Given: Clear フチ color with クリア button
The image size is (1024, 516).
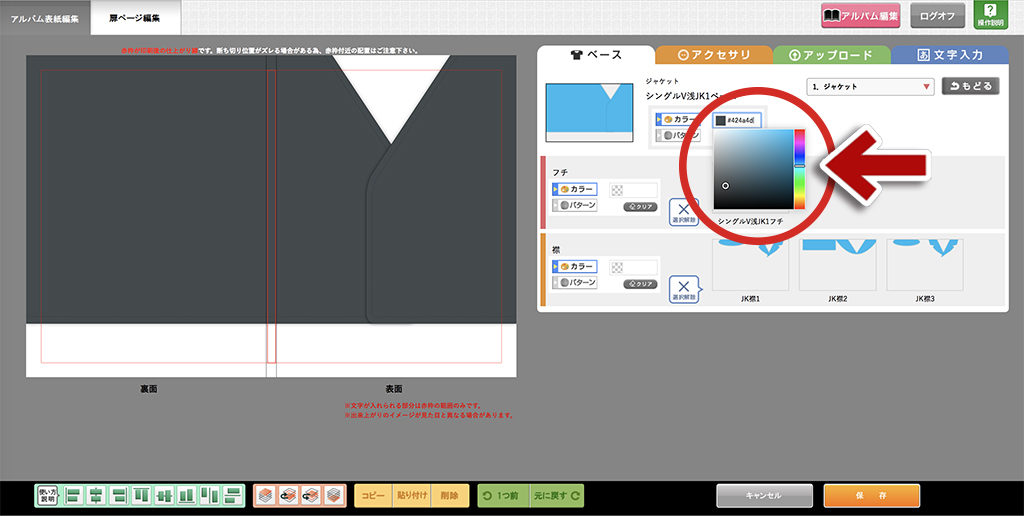Looking at the screenshot, I should point(640,206).
